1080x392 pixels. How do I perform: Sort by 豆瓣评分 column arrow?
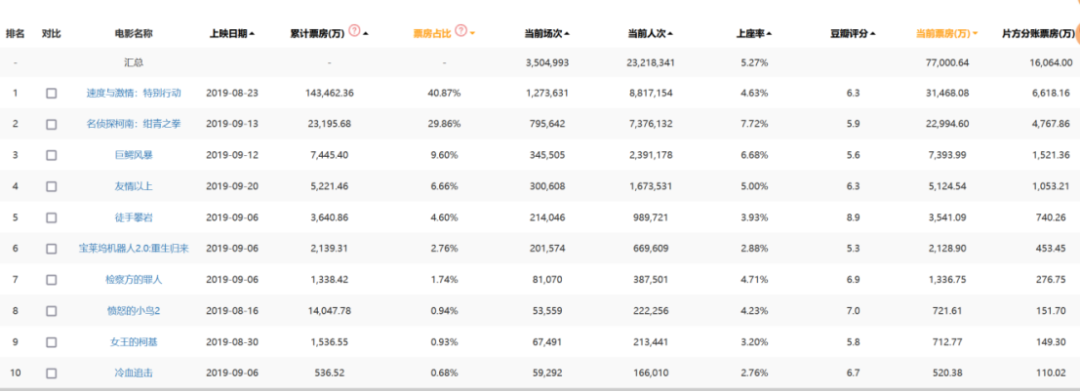[x=873, y=34]
